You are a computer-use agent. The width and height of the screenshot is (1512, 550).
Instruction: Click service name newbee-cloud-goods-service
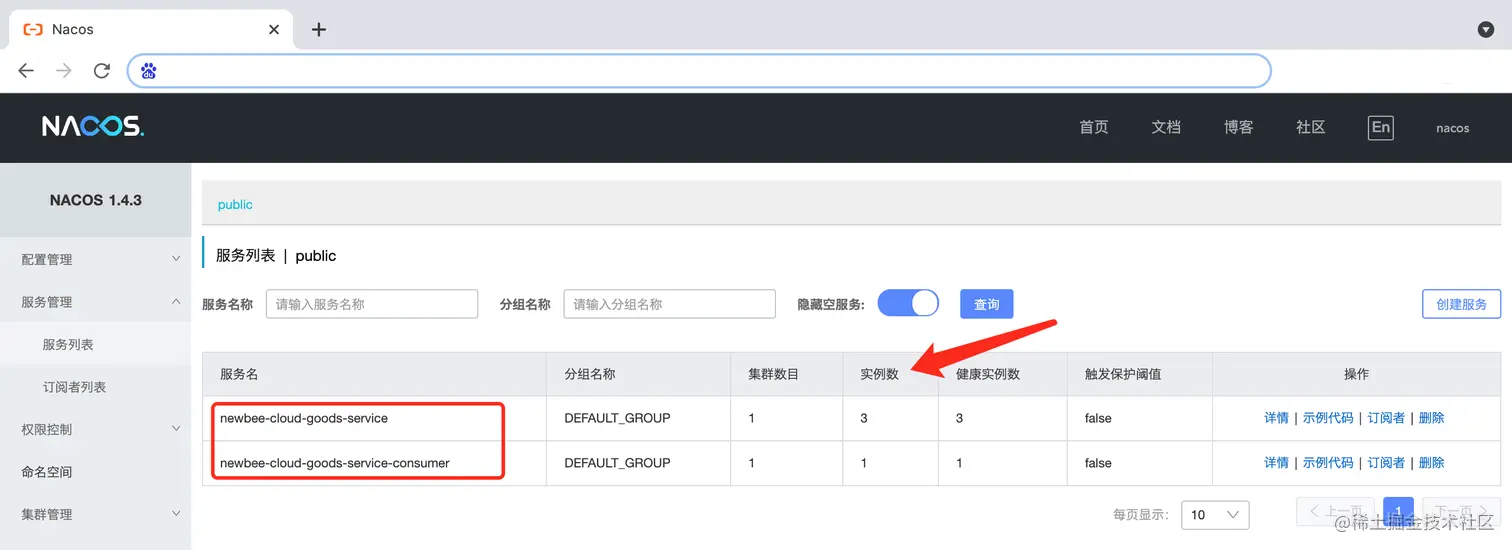tap(304, 418)
